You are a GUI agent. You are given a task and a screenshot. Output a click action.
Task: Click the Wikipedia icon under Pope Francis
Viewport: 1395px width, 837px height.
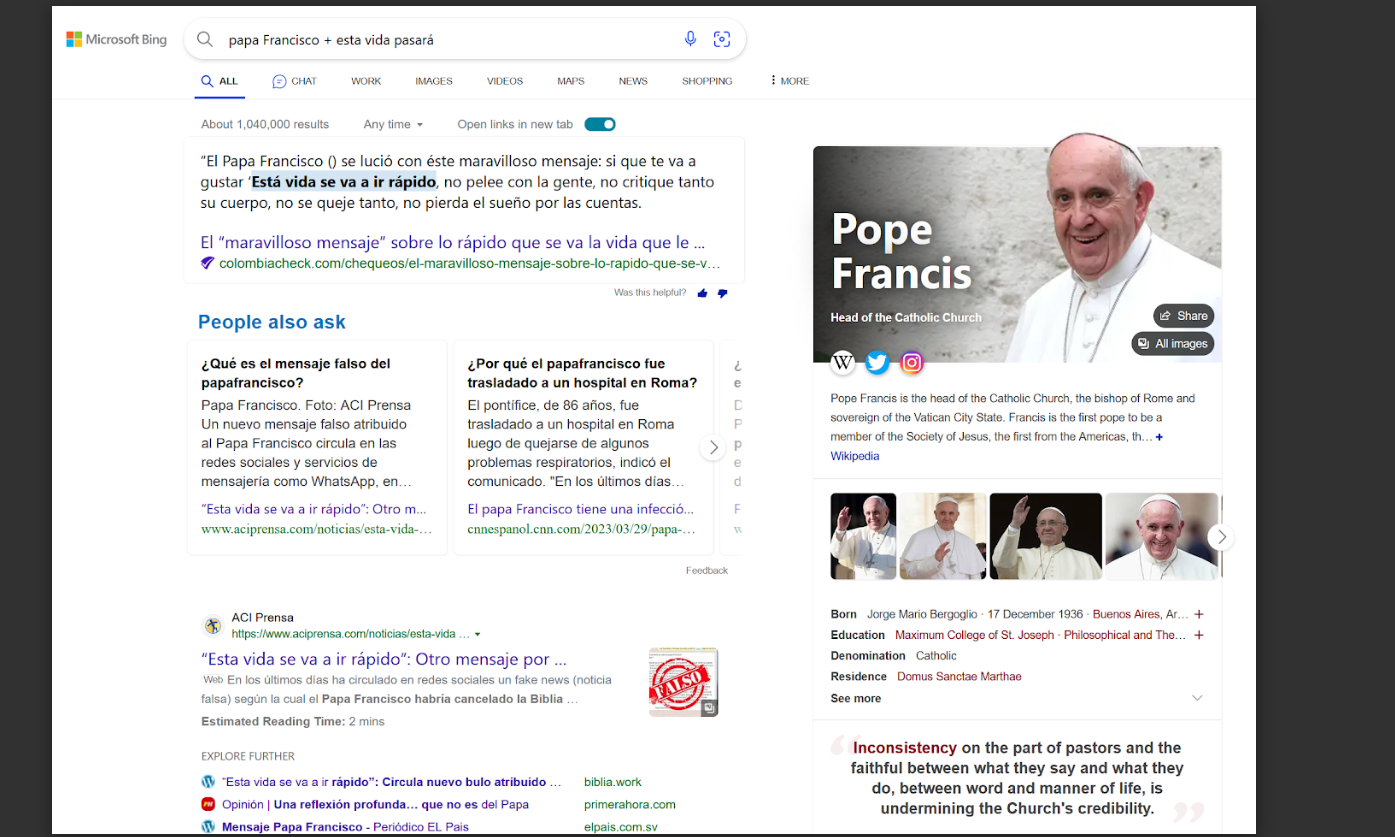843,362
